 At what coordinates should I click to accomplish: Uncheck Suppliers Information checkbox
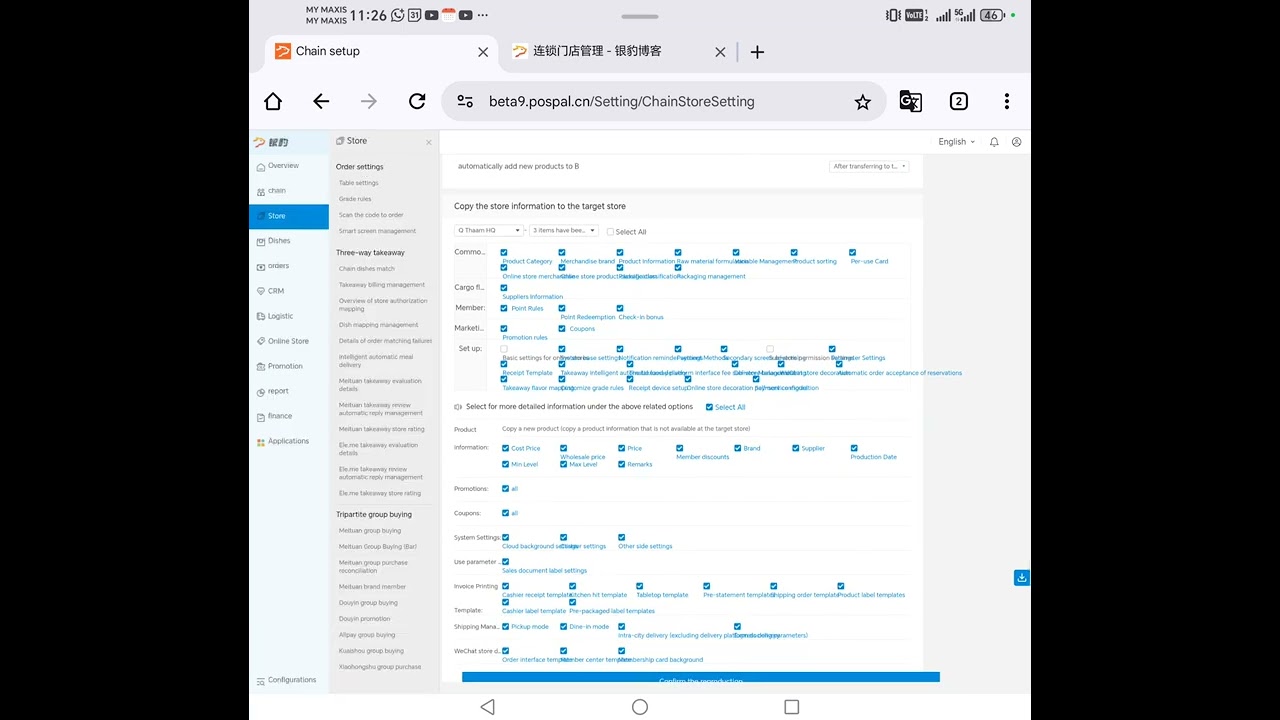[x=504, y=288]
